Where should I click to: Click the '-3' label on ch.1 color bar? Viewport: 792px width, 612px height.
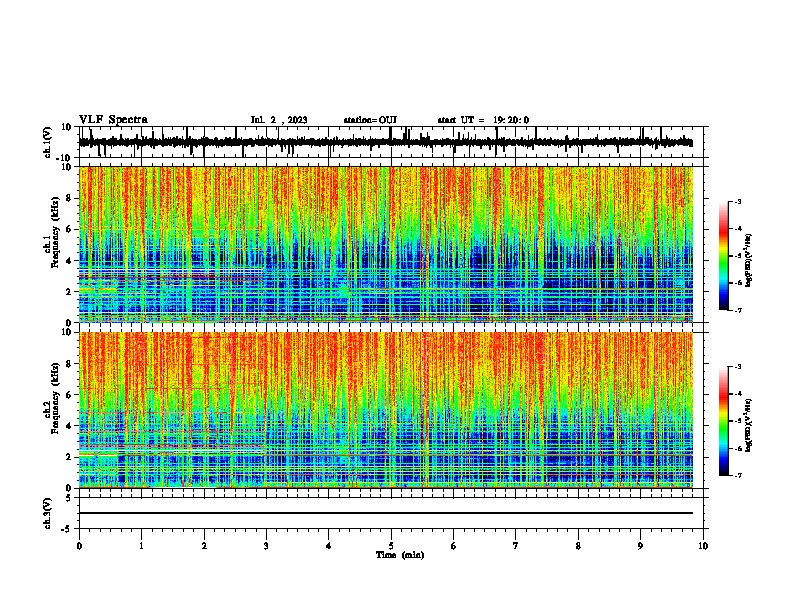[x=738, y=201]
